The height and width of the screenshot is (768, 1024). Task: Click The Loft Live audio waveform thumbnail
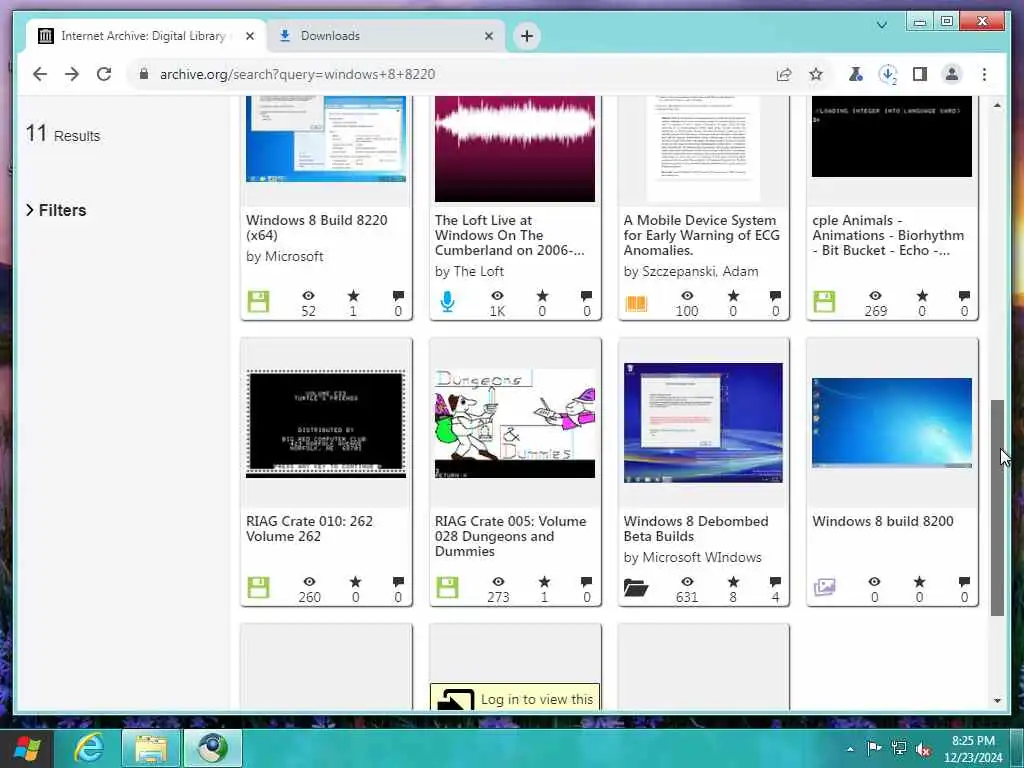point(515,149)
